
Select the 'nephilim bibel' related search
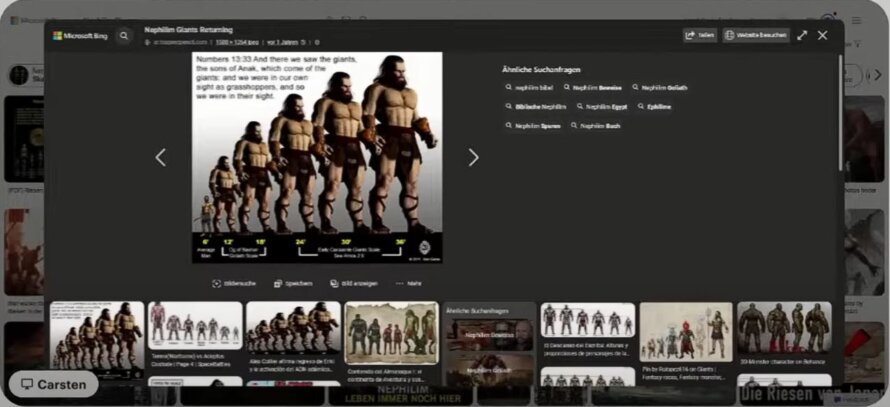[529, 88]
